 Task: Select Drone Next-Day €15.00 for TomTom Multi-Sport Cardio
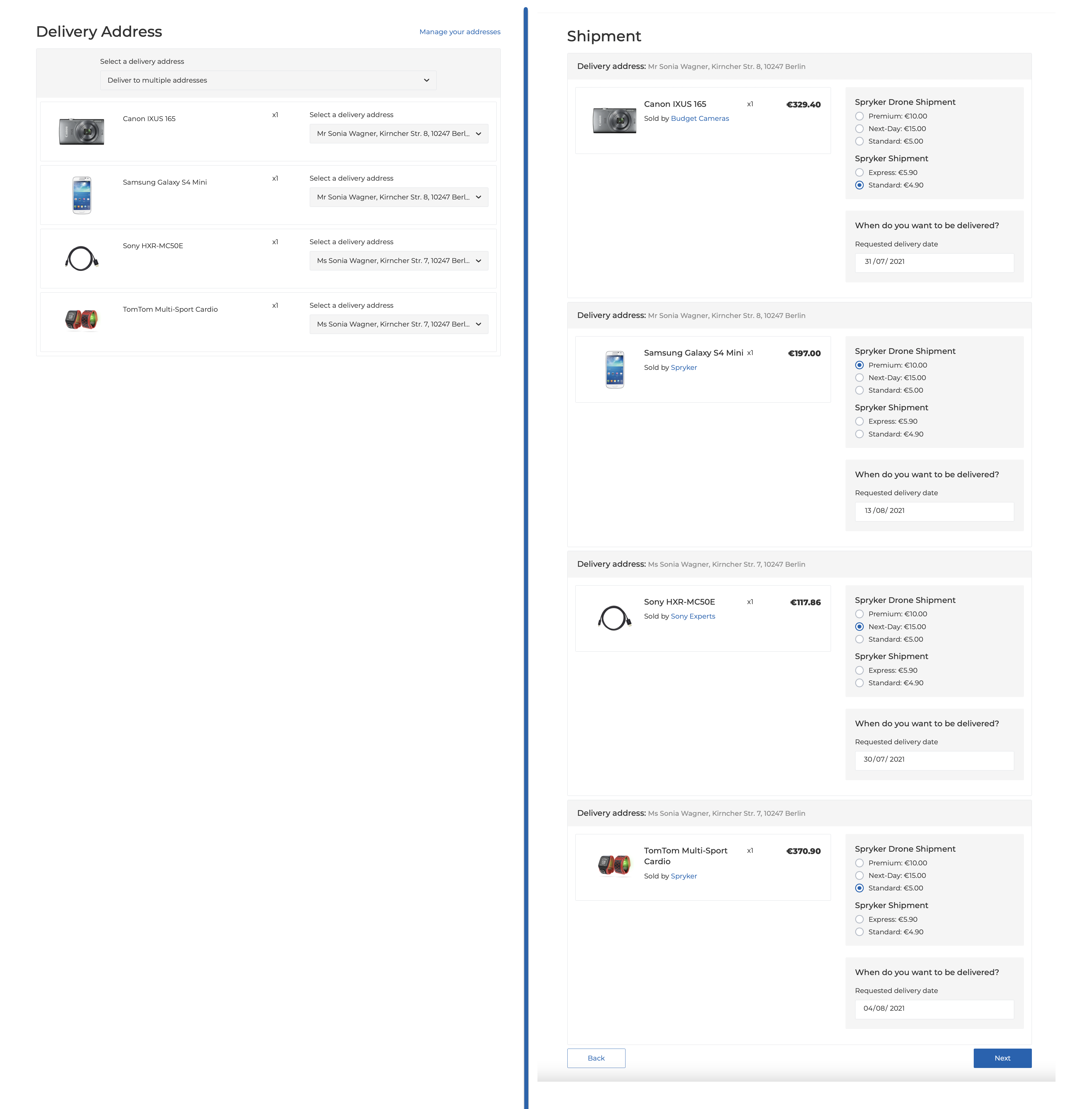(x=859, y=876)
